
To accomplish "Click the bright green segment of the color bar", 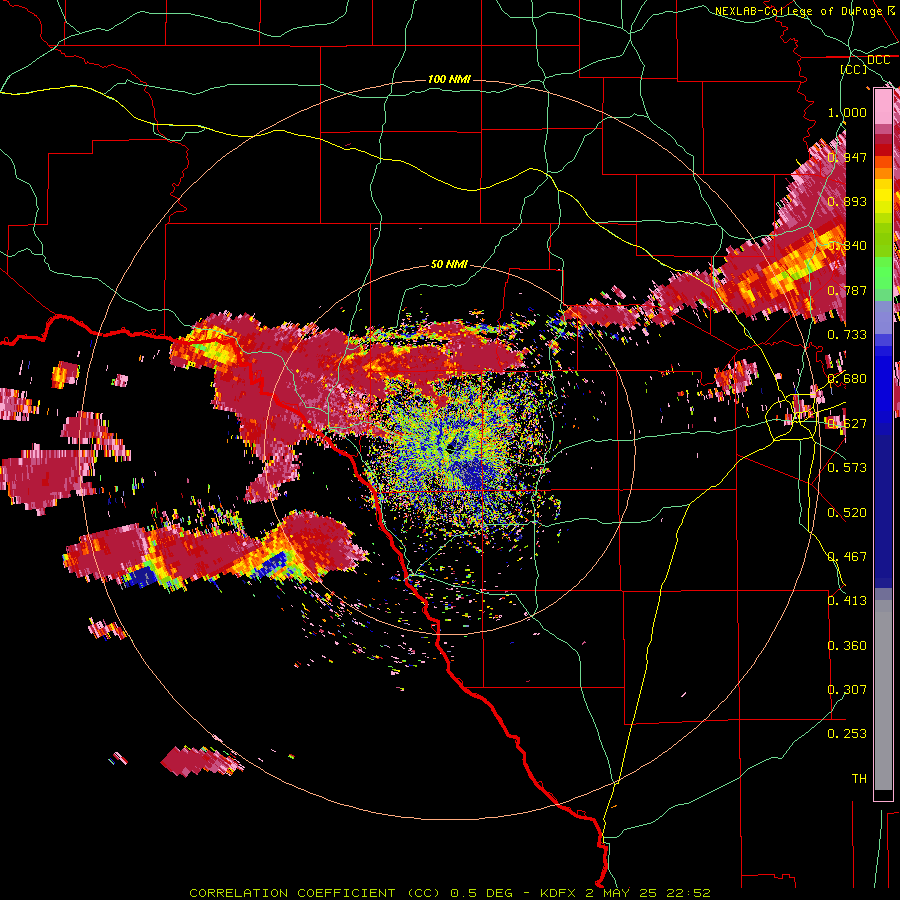I will click(883, 273).
